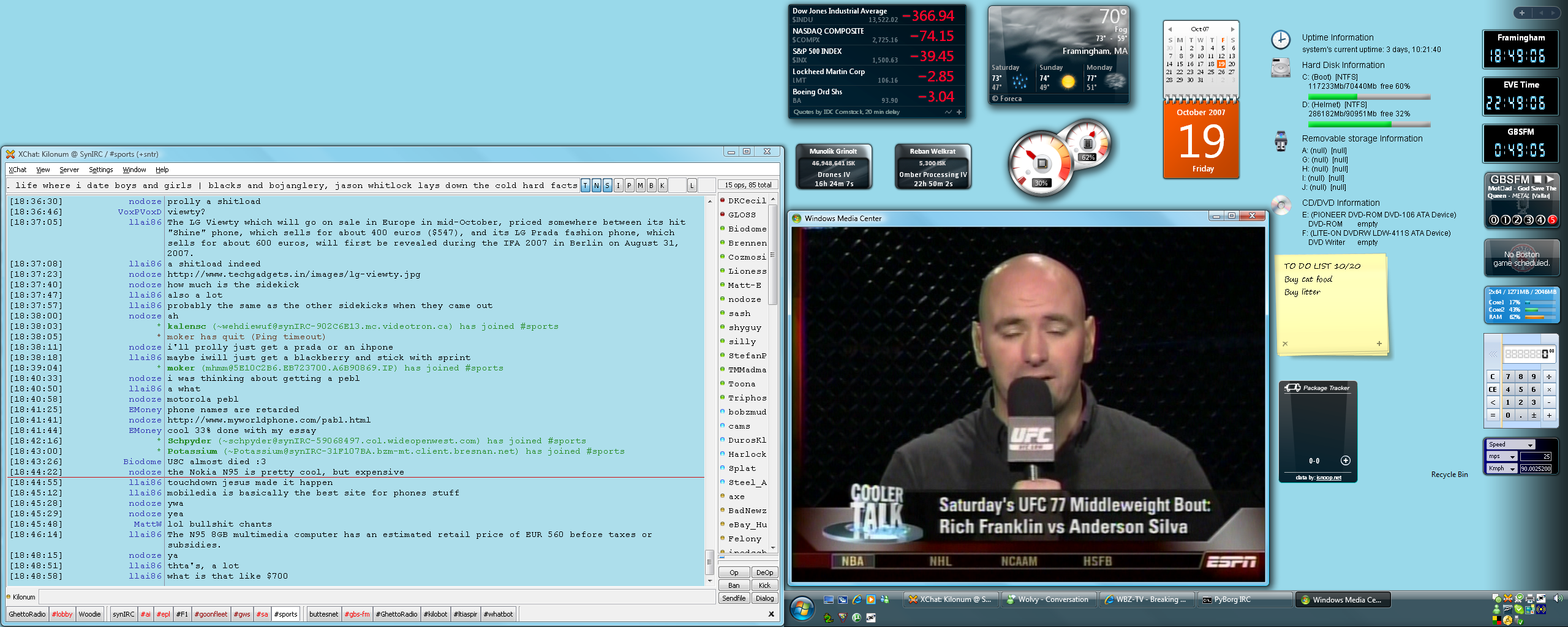
Task: Toggle channel limit L in XChat
Action: [x=692, y=185]
